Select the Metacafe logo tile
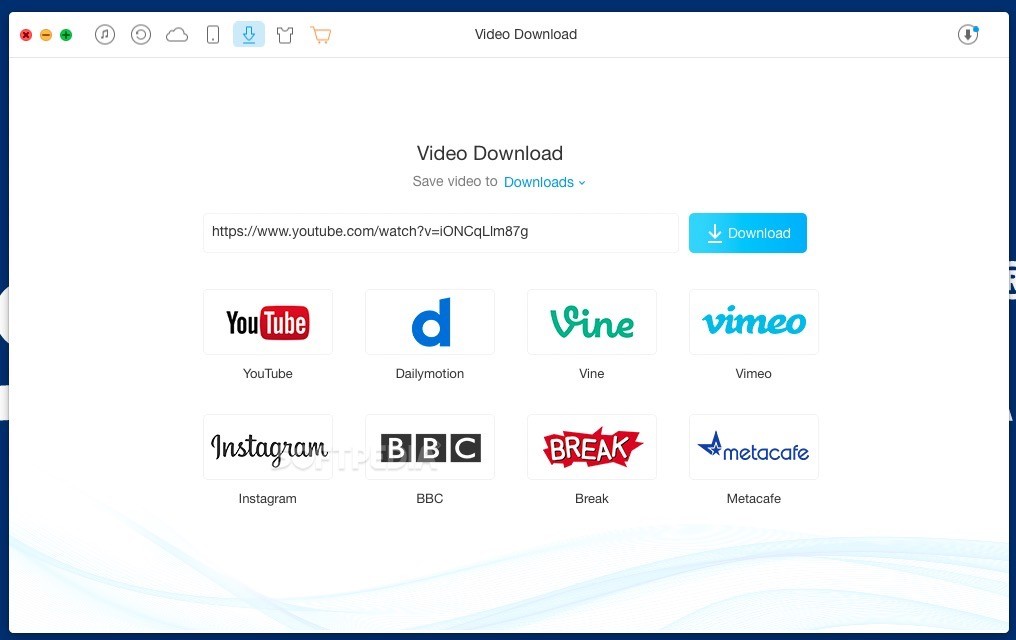The image size is (1016, 640). coord(754,447)
